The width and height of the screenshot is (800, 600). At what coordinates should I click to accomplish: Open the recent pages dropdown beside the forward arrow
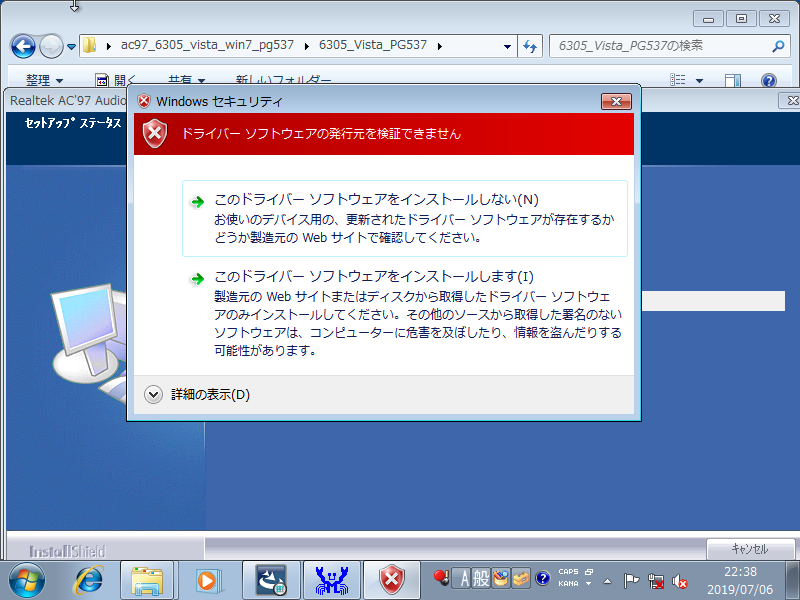(x=71, y=46)
